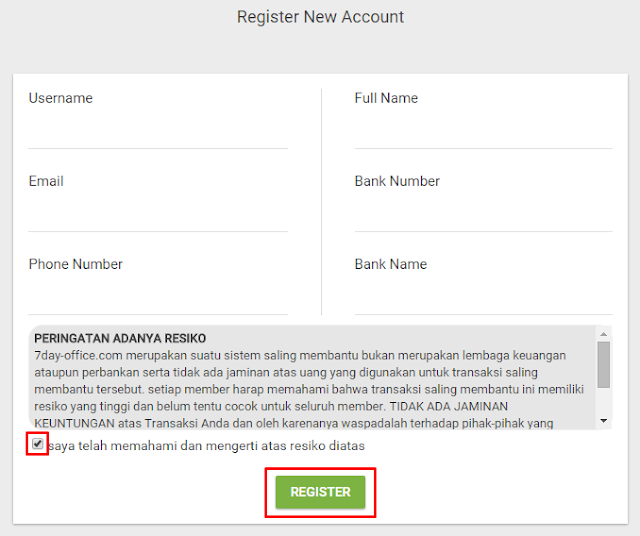The width and height of the screenshot is (640, 536).
Task: Click the Phone Number entry field
Action: pos(158,297)
